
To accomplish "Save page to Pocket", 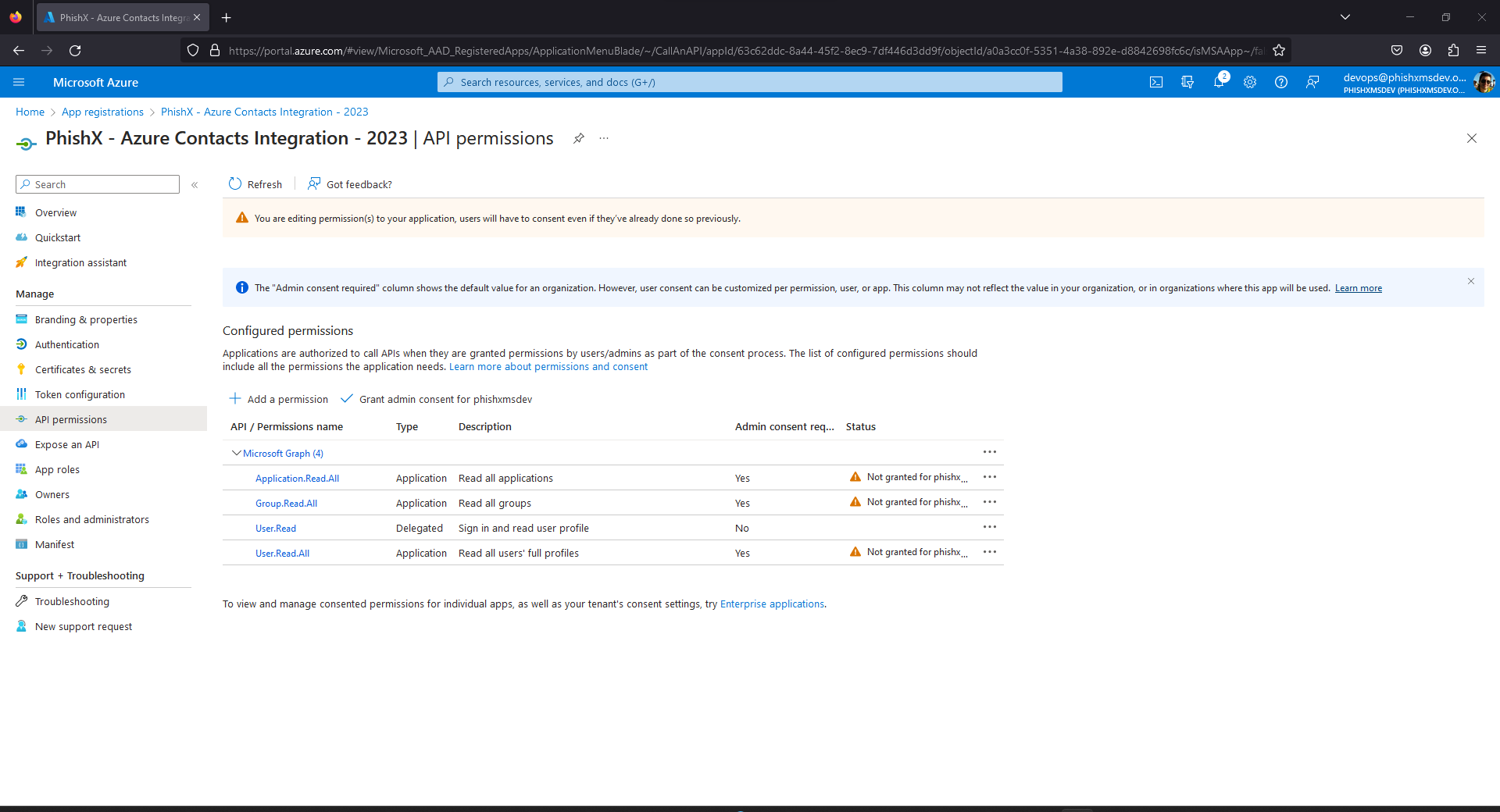I will coord(1397,51).
